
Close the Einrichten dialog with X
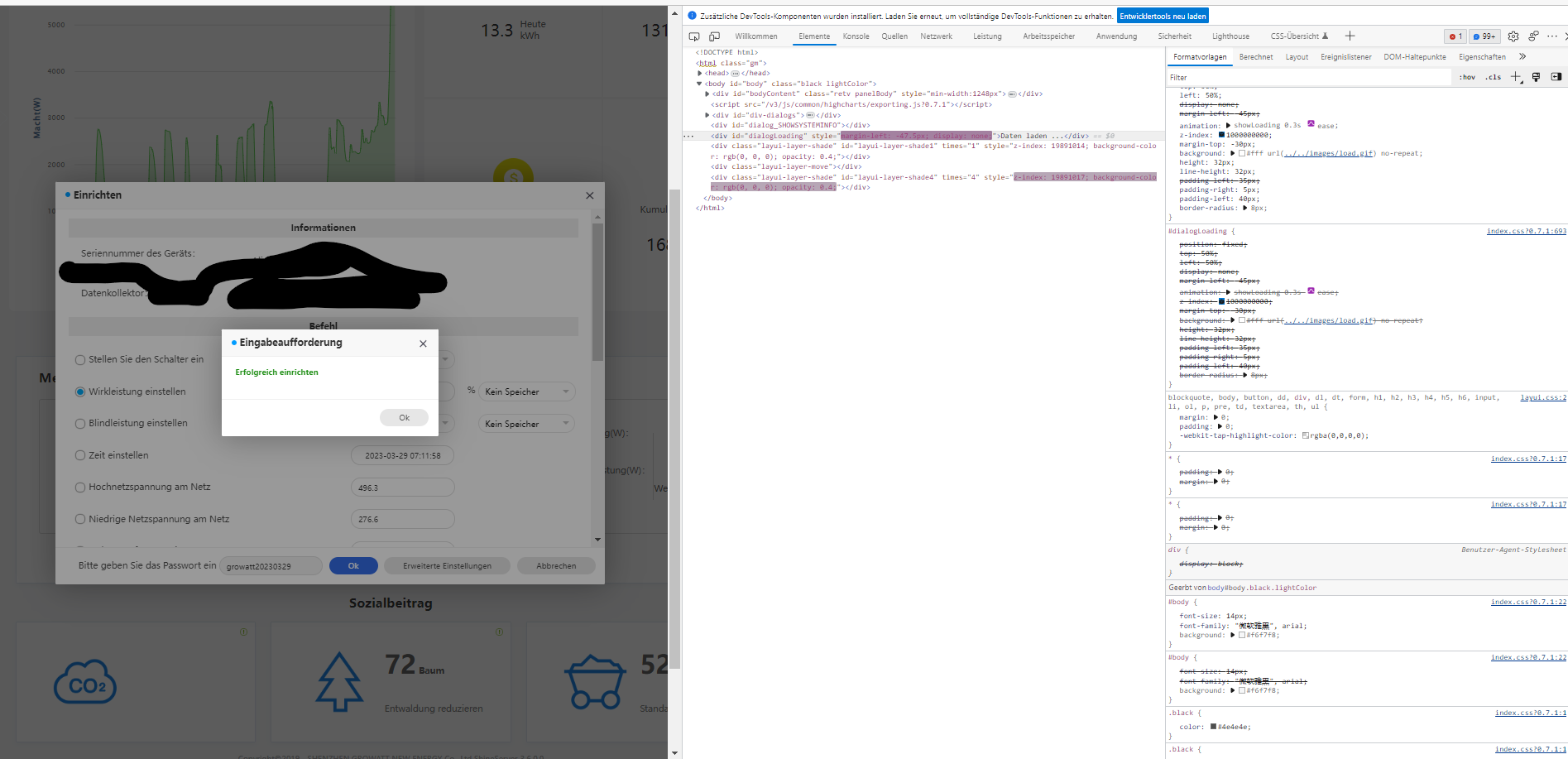pyautogui.click(x=590, y=195)
